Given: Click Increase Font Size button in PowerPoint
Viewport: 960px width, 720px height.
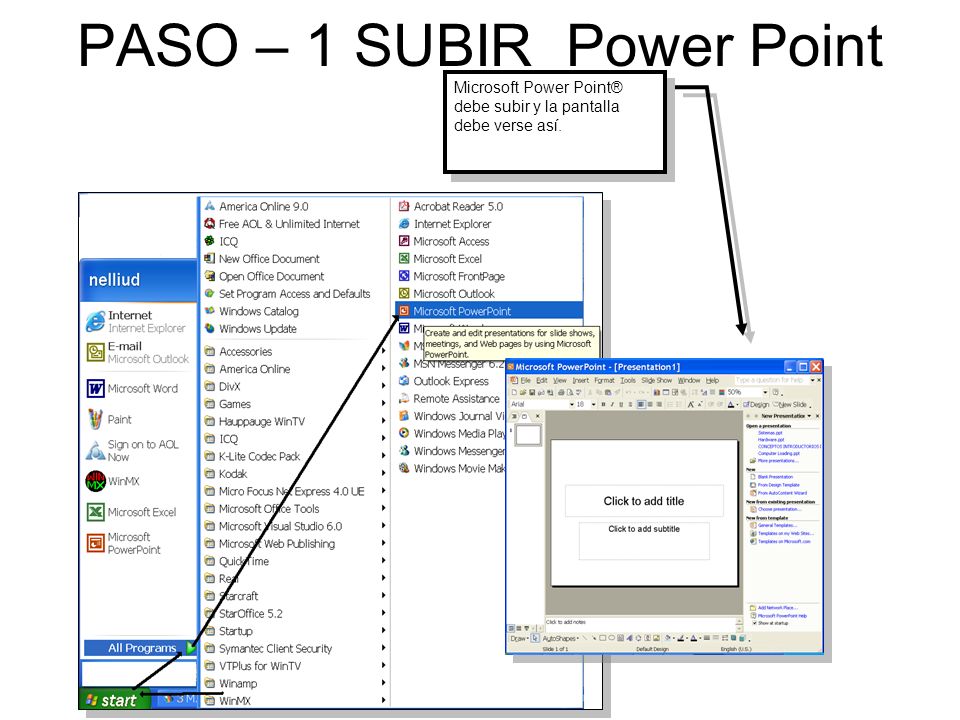Looking at the screenshot, I should tap(691, 404).
